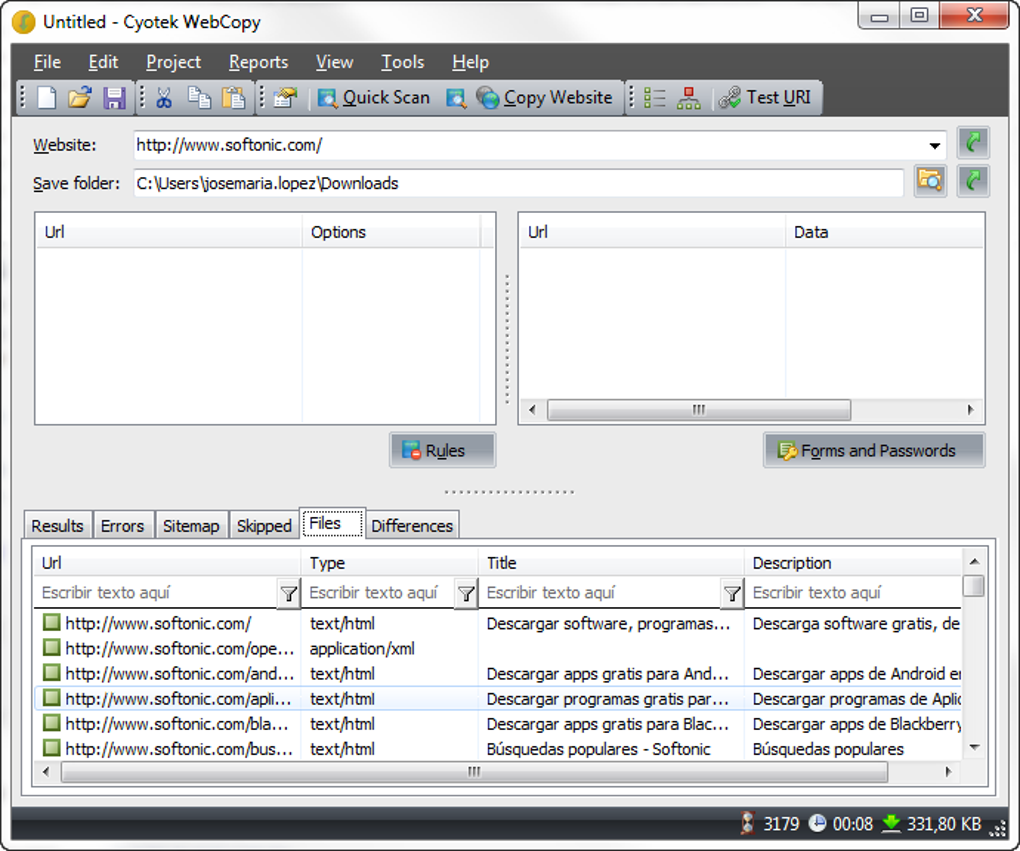
Task: Click 'Búsquedas populares - Softonic' title cell
Action: [598, 749]
